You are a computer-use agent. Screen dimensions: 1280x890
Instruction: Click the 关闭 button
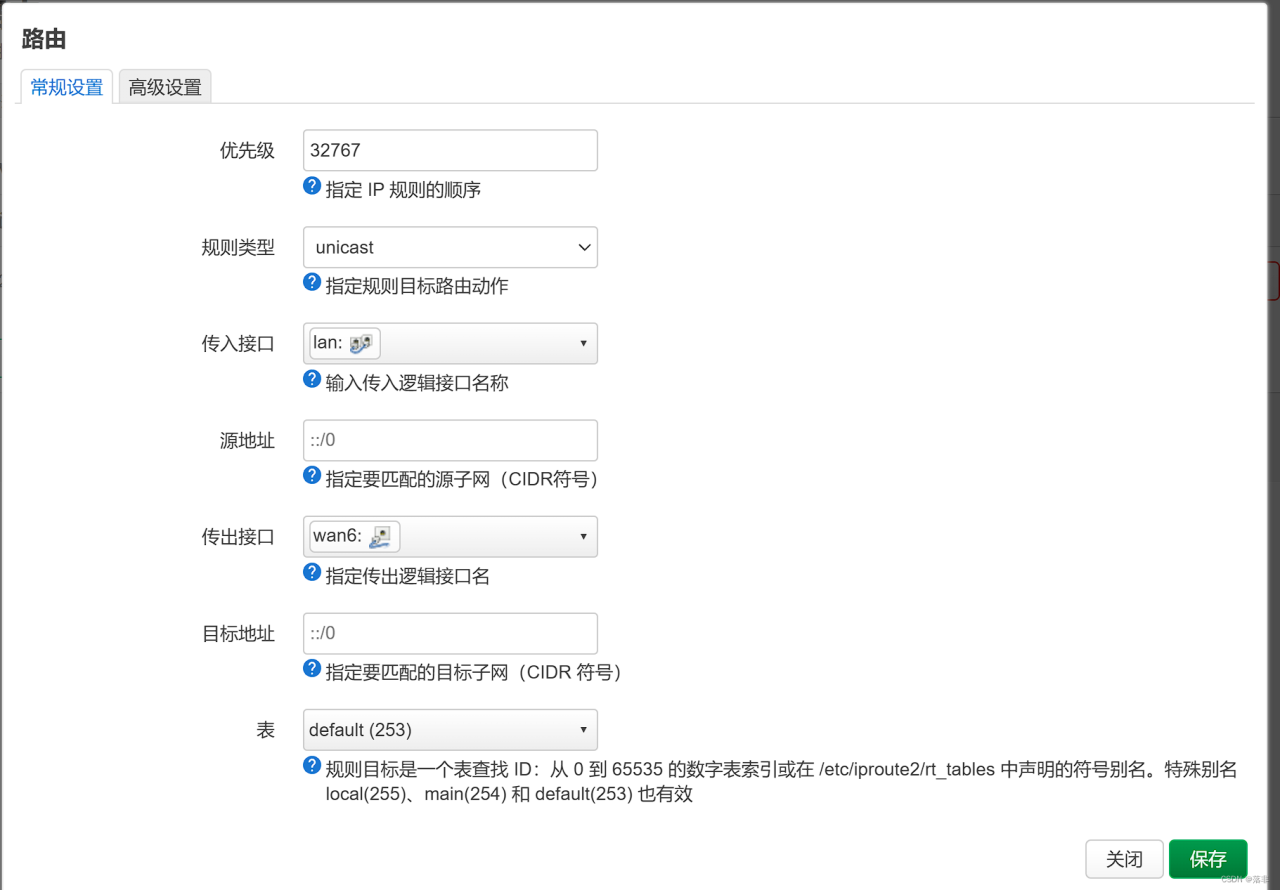pyautogui.click(x=1125, y=859)
